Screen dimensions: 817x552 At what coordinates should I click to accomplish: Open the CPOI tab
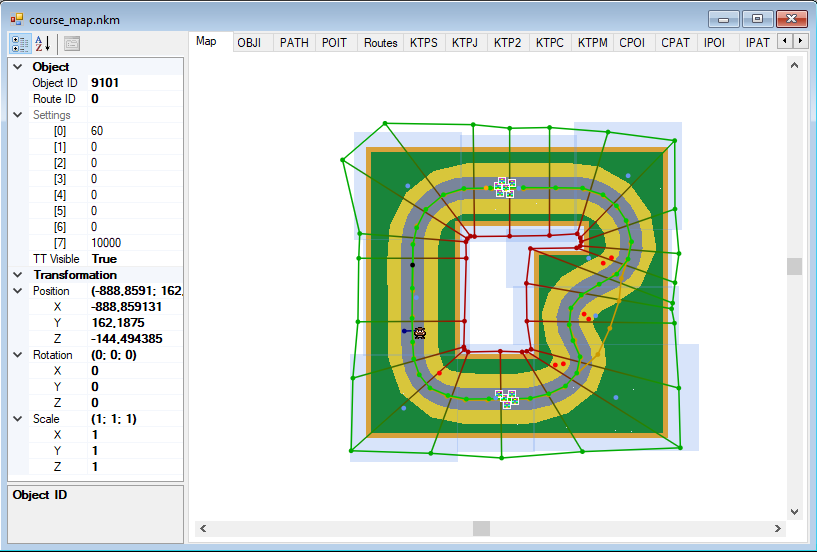click(632, 43)
